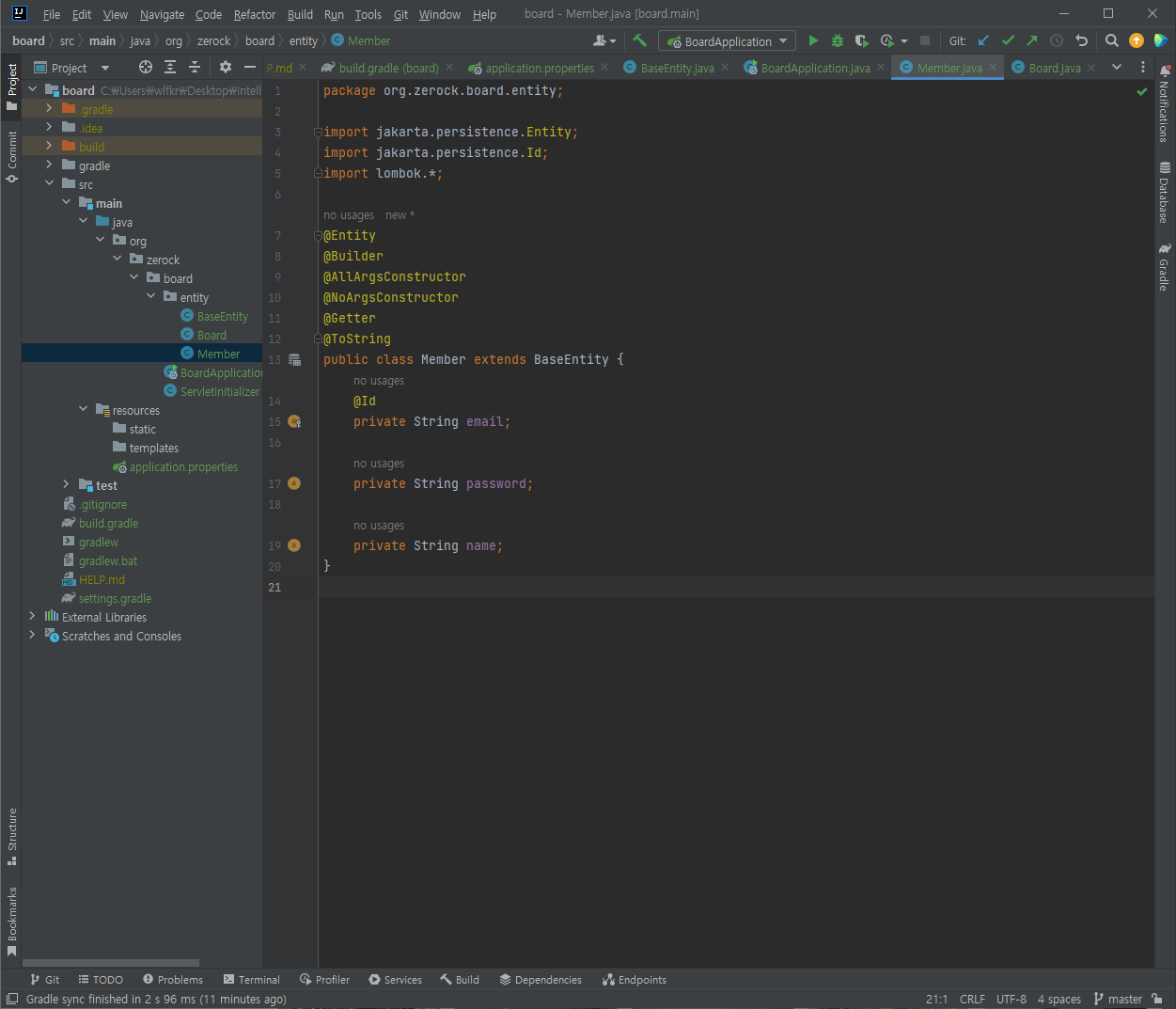Open the BoardApplication run configuration dropdown
The image size is (1176, 1009).
(727, 40)
